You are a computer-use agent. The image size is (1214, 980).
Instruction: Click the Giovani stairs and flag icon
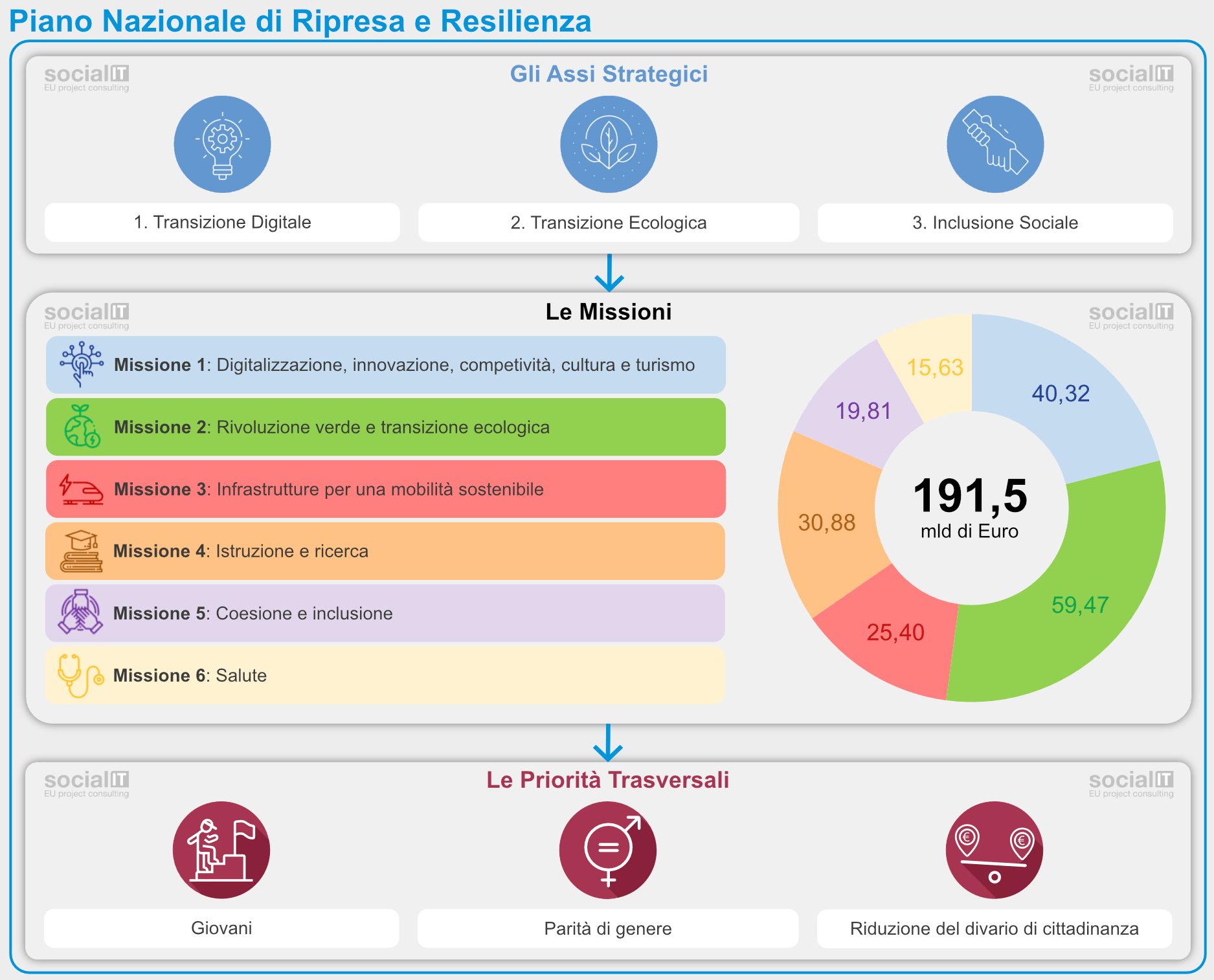click(x=221, y=850)
